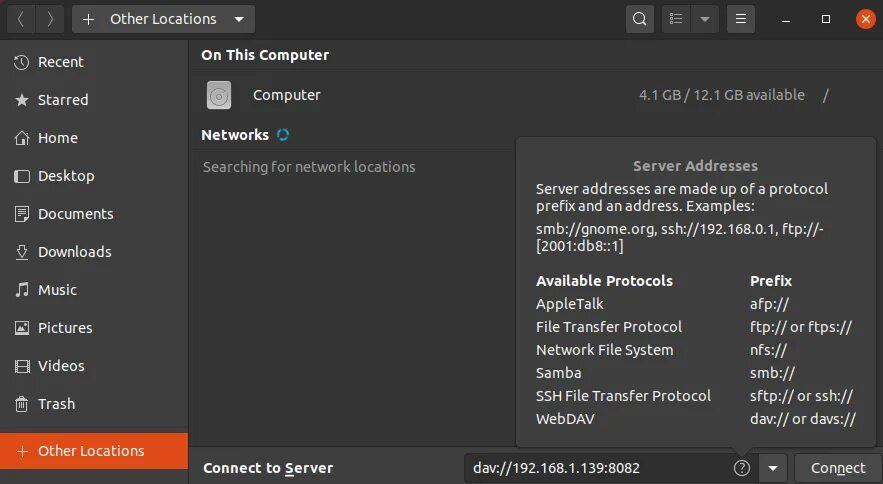
Task: Open the Music sidebar folder
Action: [57, 290]
